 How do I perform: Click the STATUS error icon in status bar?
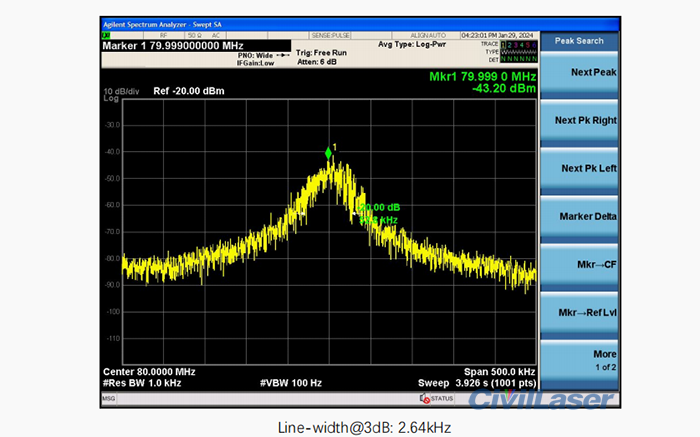(424, 399)
